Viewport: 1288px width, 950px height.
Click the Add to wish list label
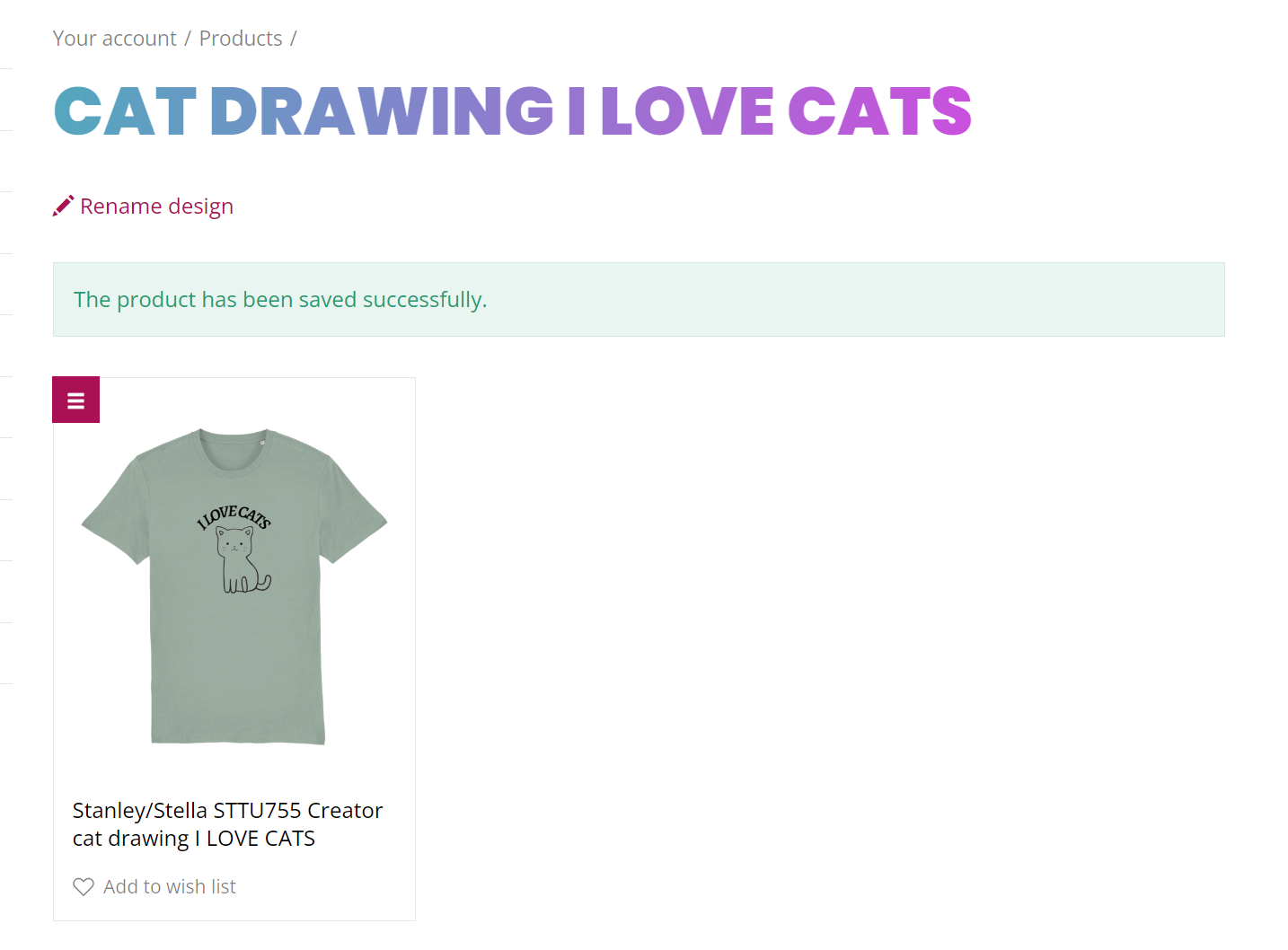point(170,887)
